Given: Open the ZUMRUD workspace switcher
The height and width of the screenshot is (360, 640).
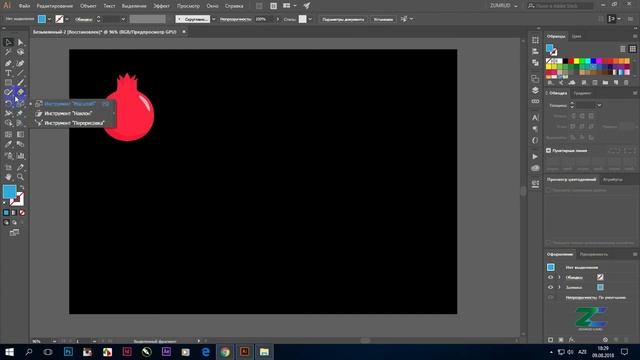Looking at the screenshot, I should (504, 6).
